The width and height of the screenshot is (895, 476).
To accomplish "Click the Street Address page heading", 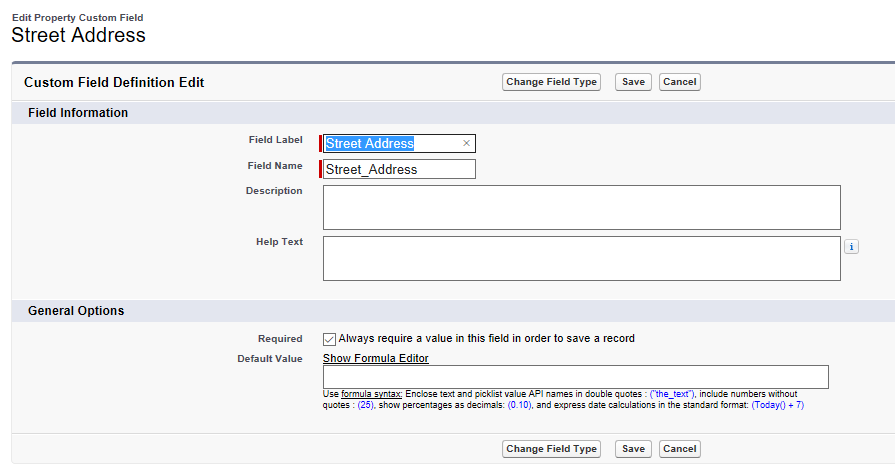I will tap(78, 35).
